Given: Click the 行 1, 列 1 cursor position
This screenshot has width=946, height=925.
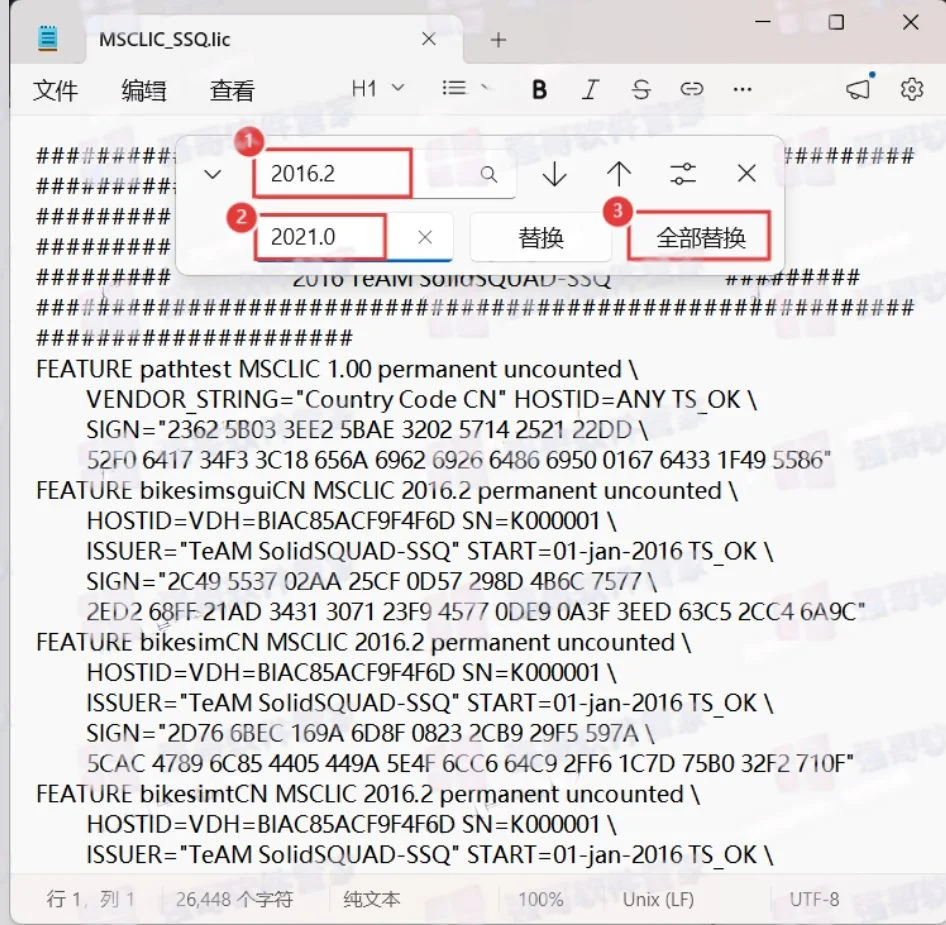Looking at the screenshot, I should (x=90, y=899).
